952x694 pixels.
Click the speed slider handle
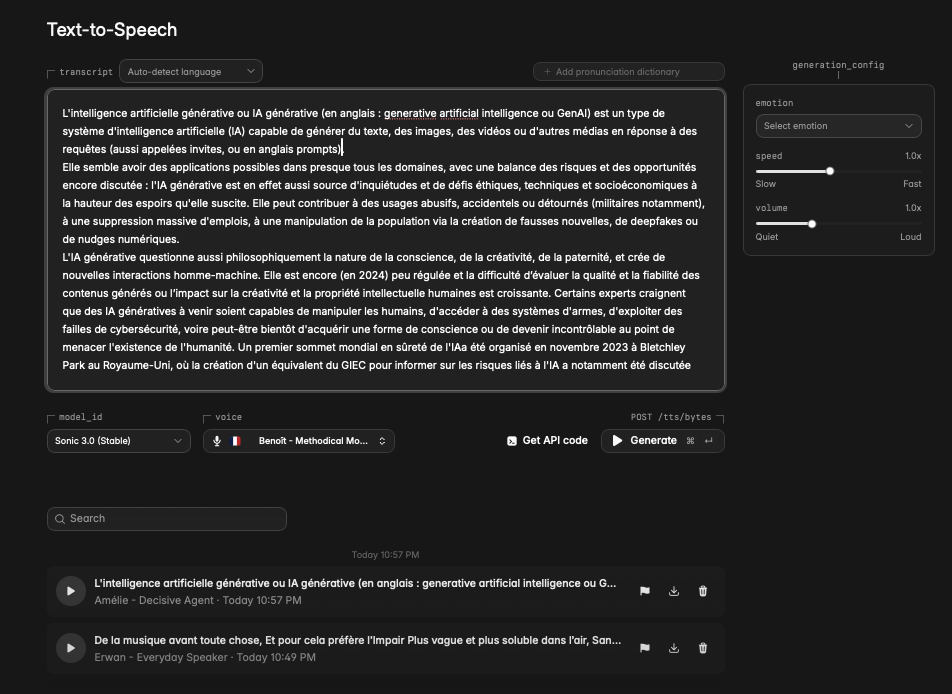click(830, 171)
